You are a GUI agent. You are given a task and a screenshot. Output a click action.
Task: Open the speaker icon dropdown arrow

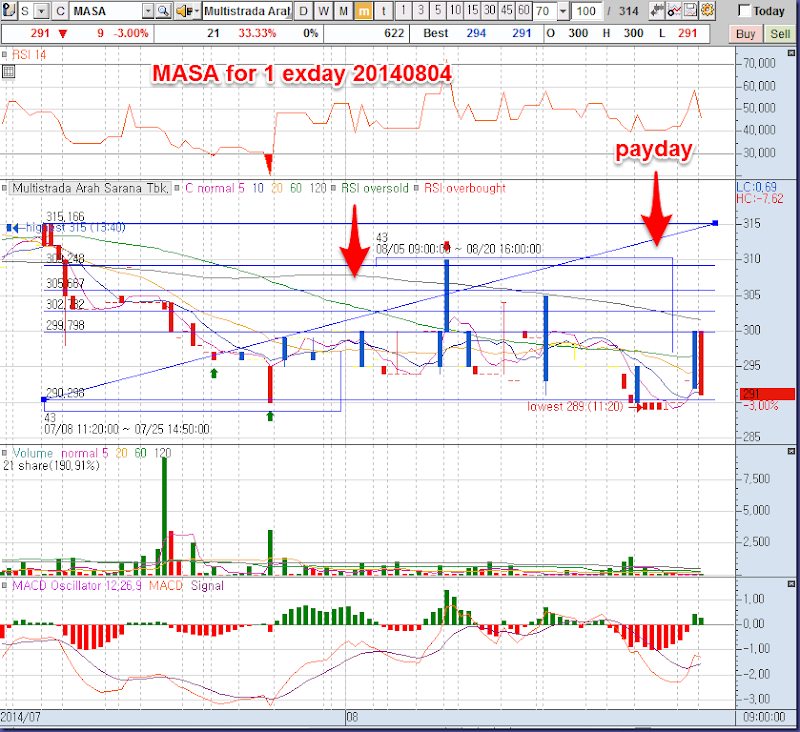(196, 11)
